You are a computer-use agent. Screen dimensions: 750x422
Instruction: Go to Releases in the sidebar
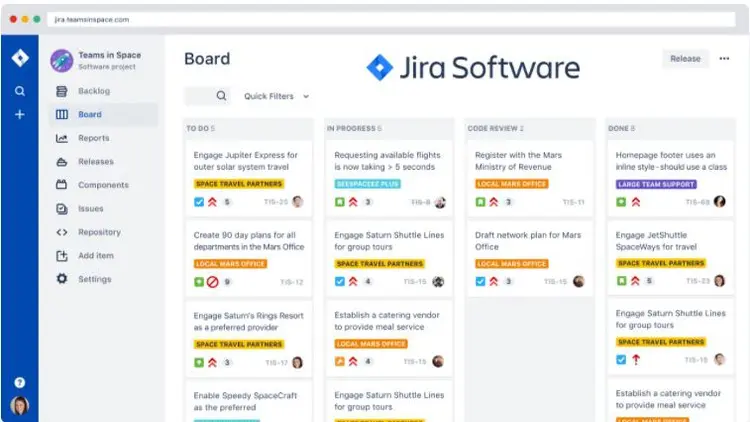[96, 162]
